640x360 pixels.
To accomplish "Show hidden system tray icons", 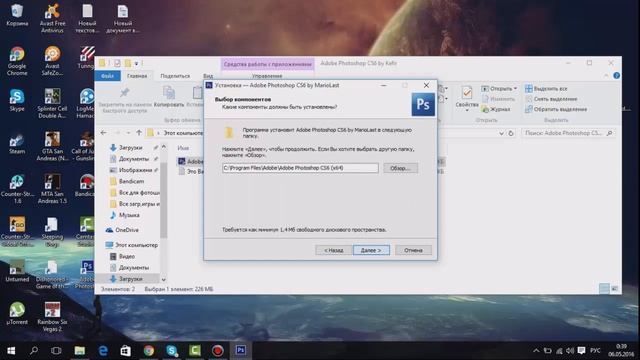I will click(536, 351).
